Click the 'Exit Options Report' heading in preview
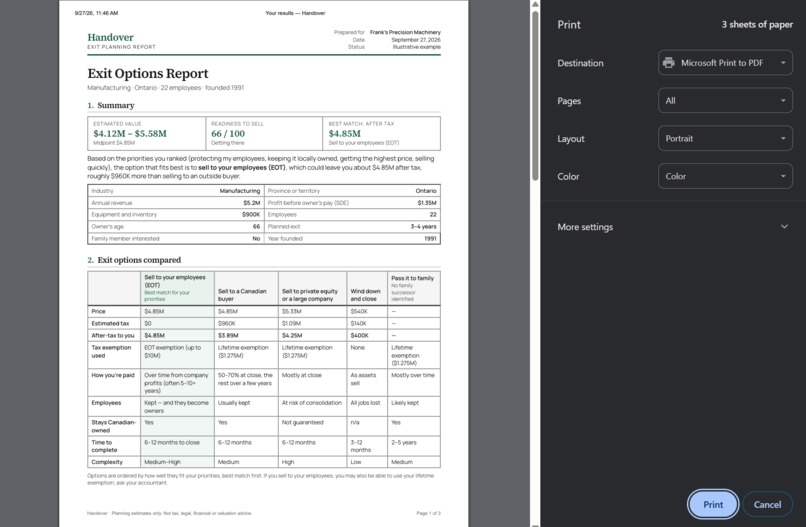 pos(148,74)
